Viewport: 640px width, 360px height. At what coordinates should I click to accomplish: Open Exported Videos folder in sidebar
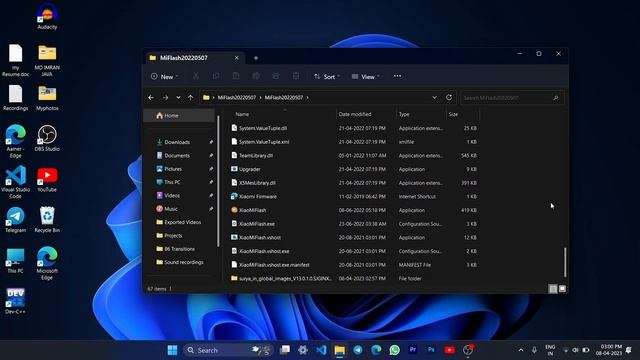coord(182,222)
